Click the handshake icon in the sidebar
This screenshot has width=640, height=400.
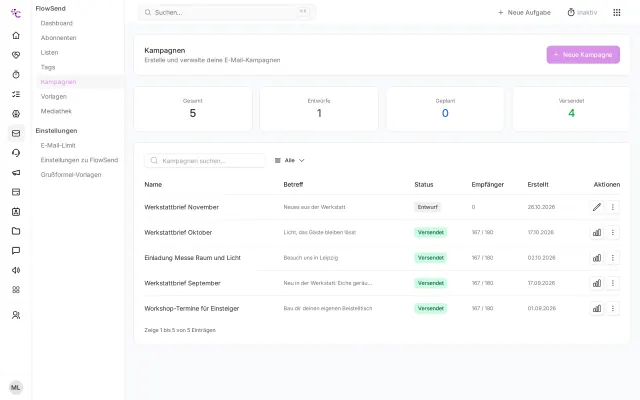pyautogui.click(x=16, y=55)
